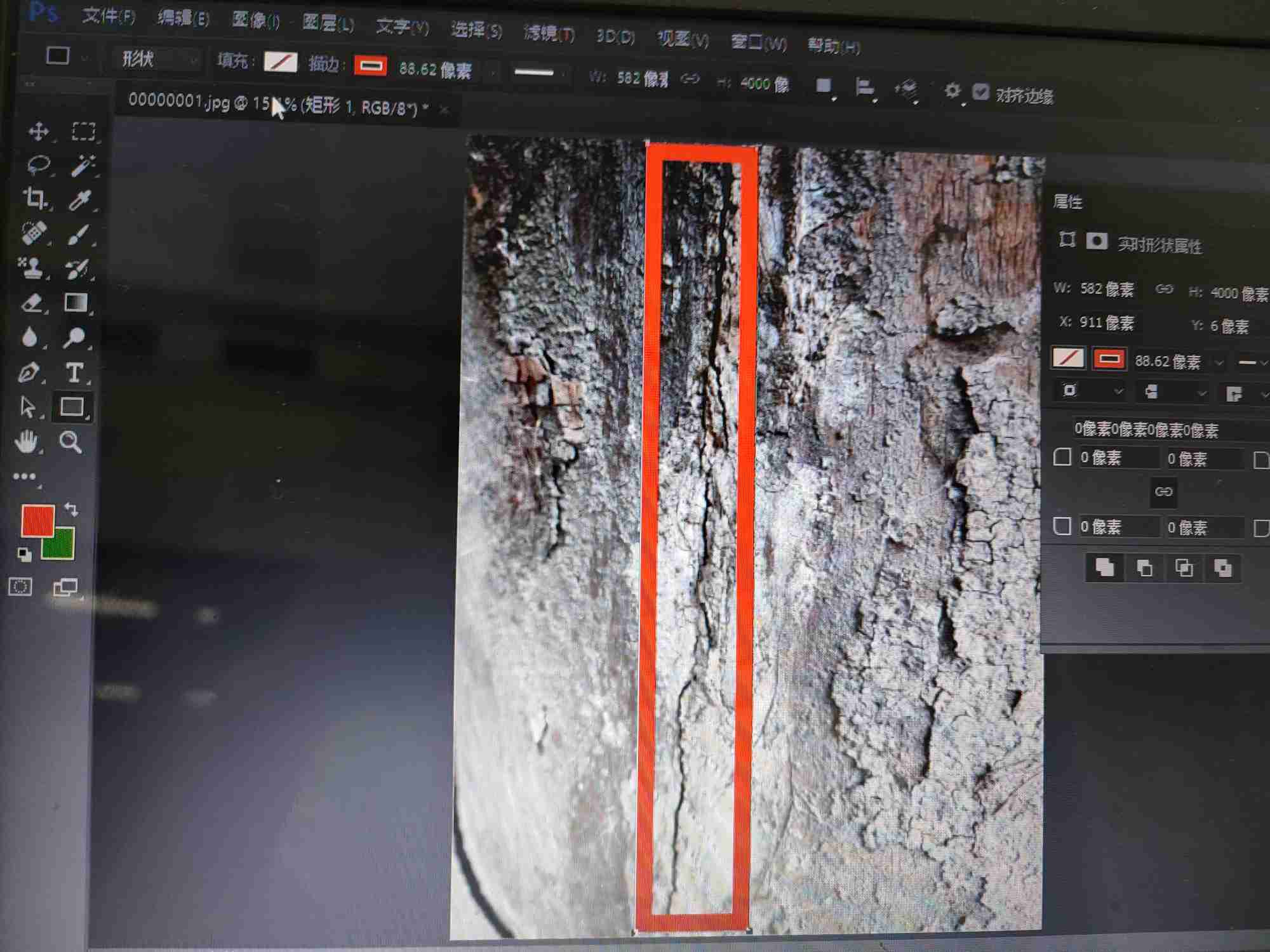Image resolution: width=1270 pixels, height=952 pixels.
Task: Select the Eyedropper tool
Action: (80, 200)
